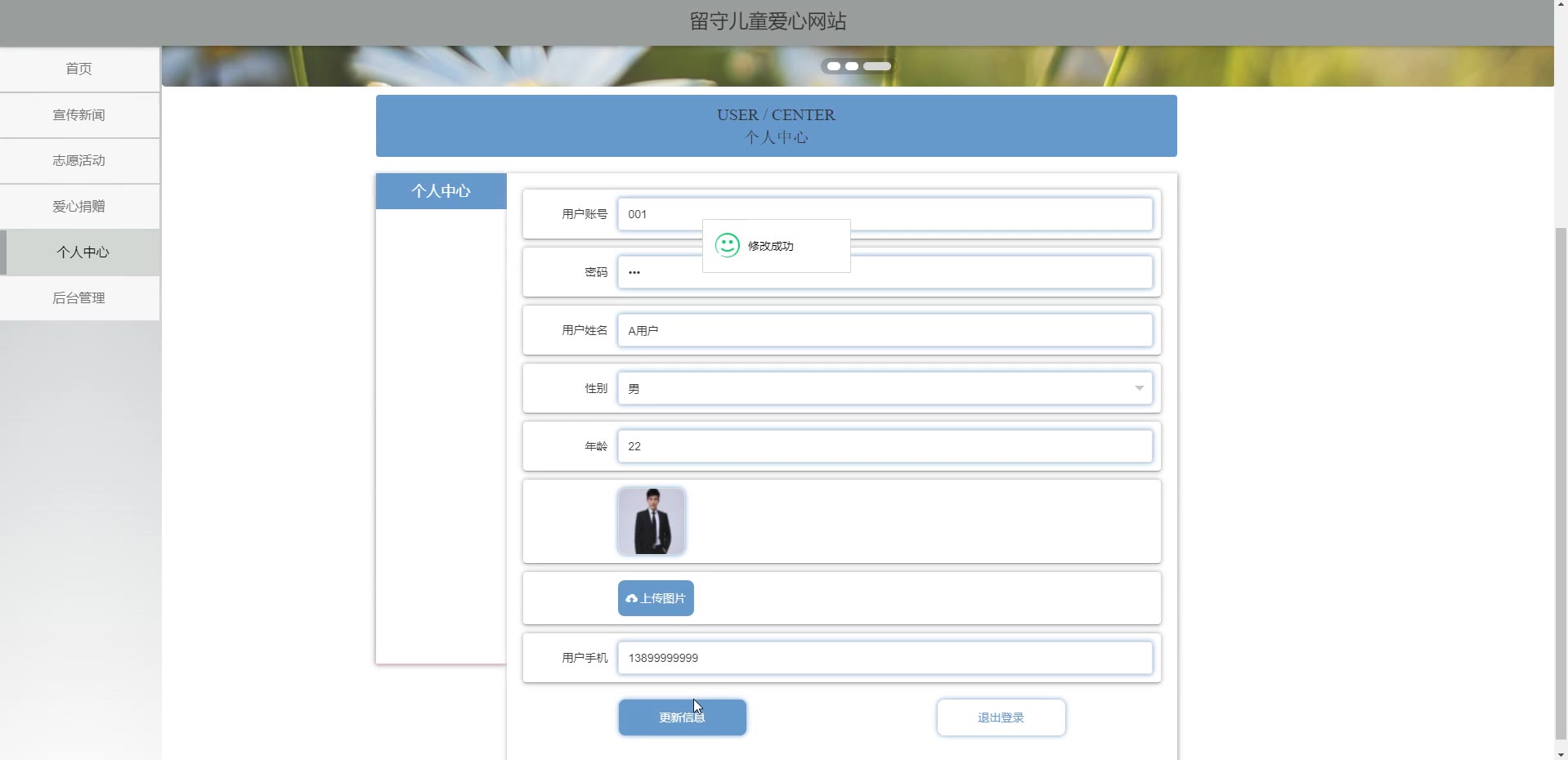Click the 退出登录 button
Viewport: 1568px width, 760px height.
pyautogui.click(x=1001, y=718)
